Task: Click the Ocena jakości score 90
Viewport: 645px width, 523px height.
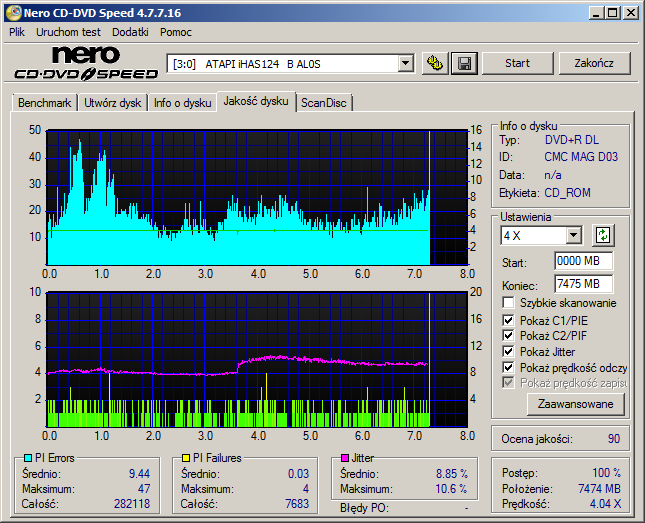Action: pyautogui.click(x=614, y=439)
